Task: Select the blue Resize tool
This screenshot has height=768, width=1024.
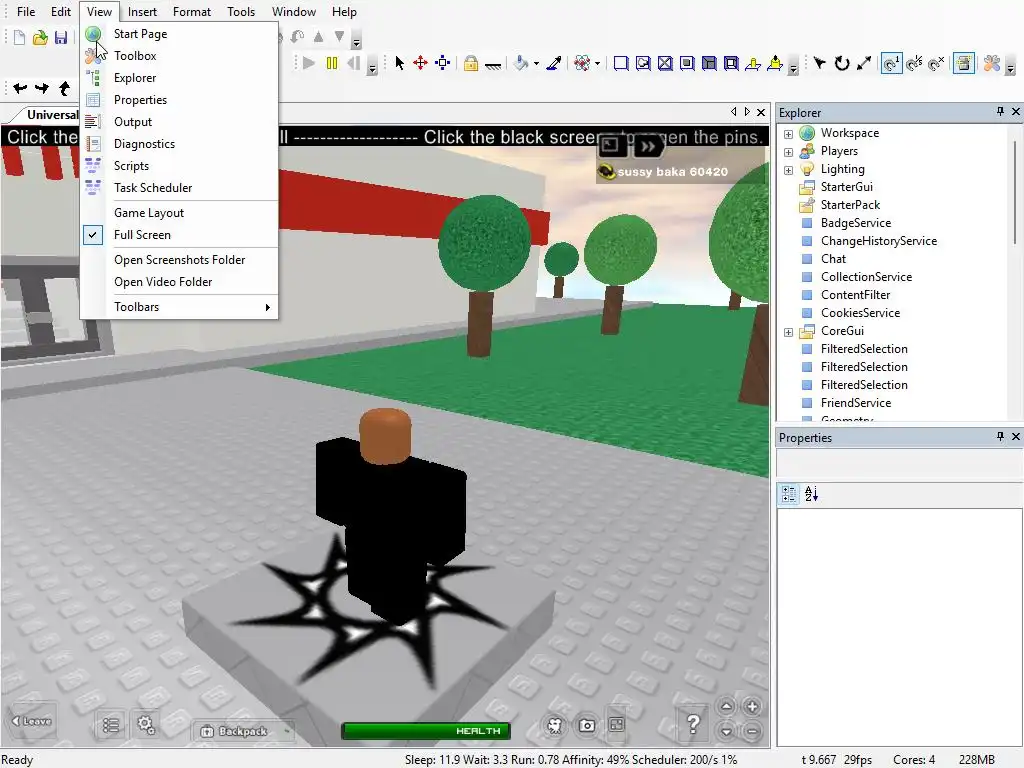Action: pos(443,63)
